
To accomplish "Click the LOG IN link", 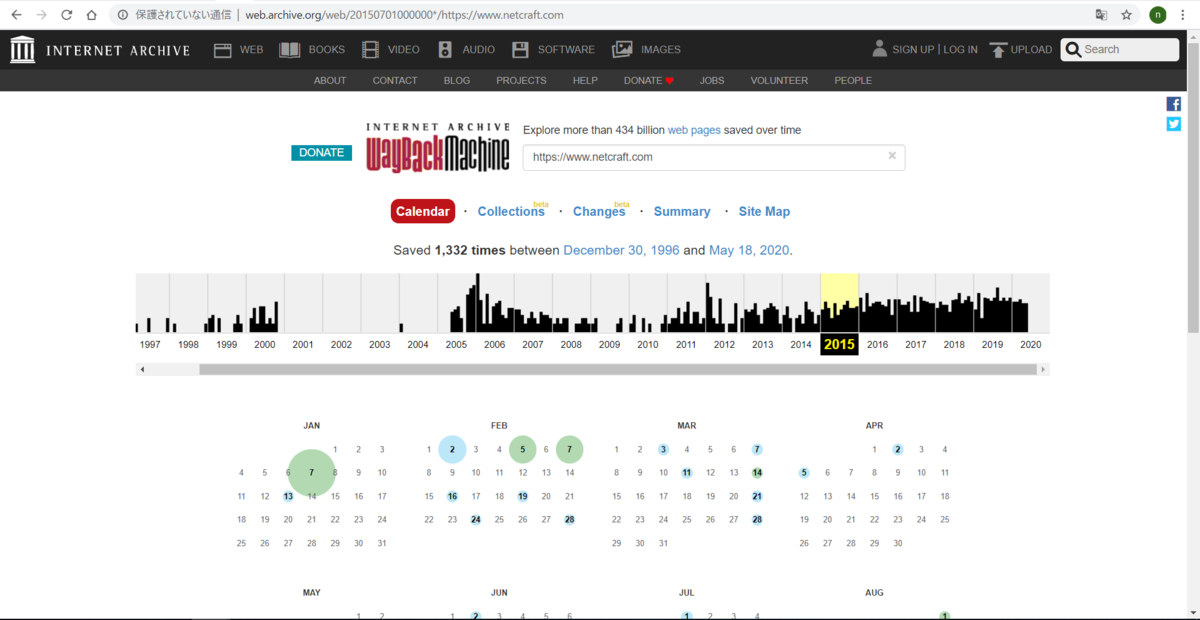I will pyautogui.click(x=960, y=49).
